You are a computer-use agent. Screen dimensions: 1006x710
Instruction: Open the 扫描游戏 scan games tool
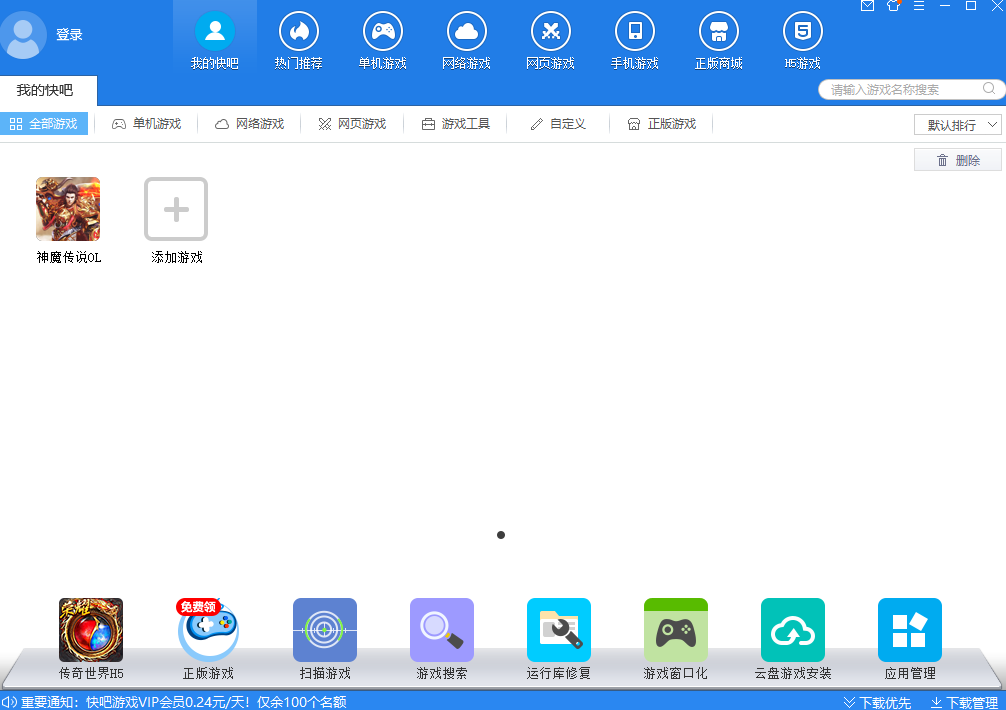pyautogui.click(x=324, y=630)
